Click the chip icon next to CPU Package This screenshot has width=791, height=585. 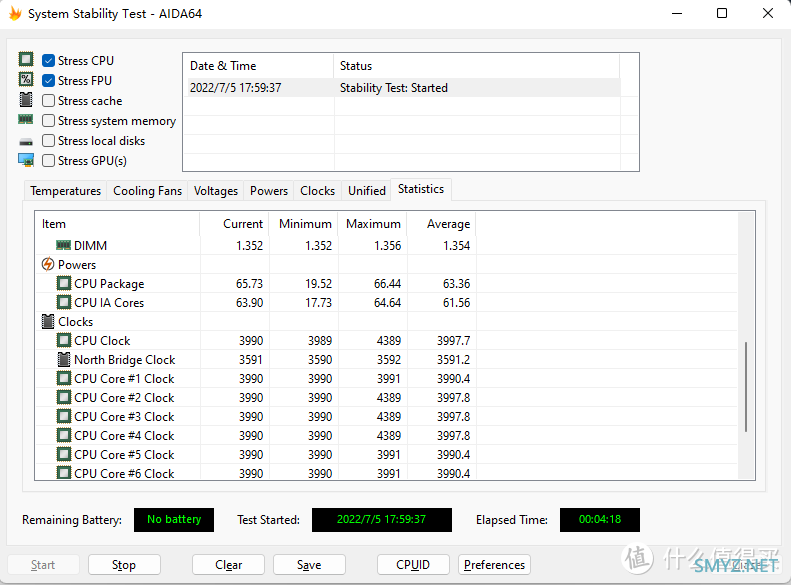tap(64, 283)
